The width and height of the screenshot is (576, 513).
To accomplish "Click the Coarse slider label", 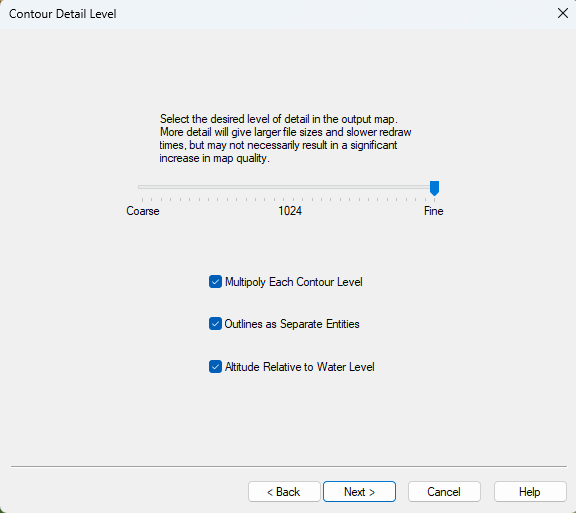I will coord(143,211).
